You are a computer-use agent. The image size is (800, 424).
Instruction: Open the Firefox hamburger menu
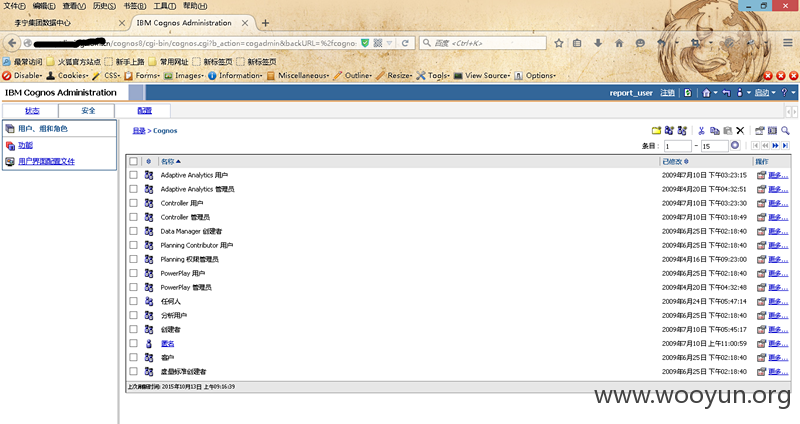pos(788,43)
